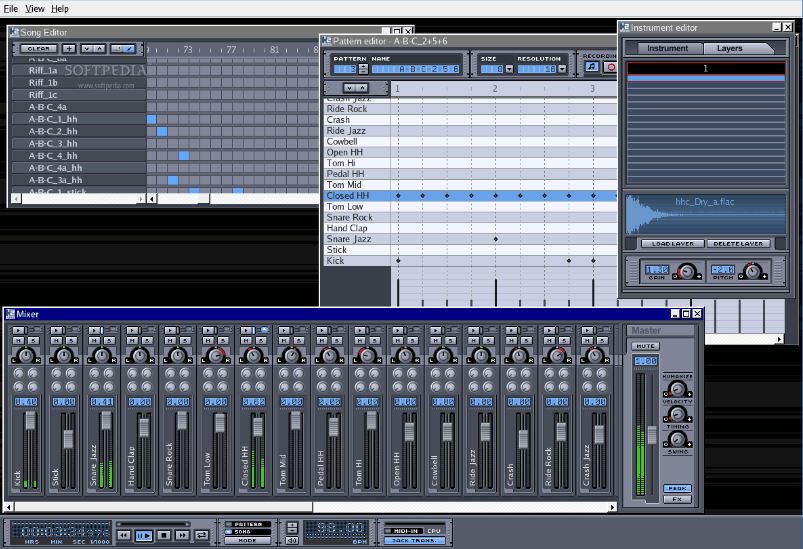Toggle song loop button in transport
803x549 pixels.
[202, 535]
